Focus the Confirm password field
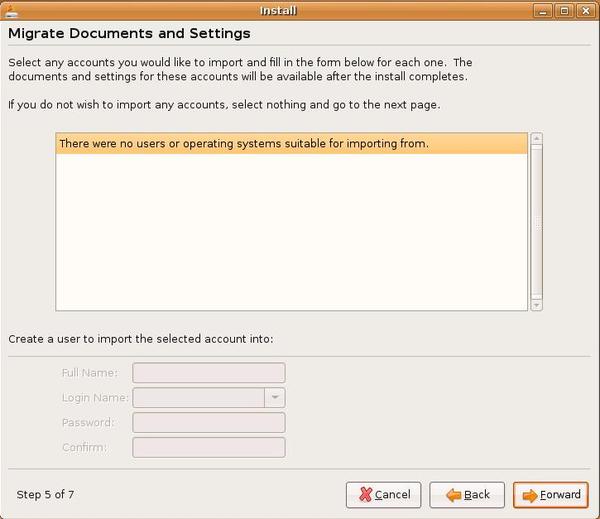 click(x=209, y=447)
